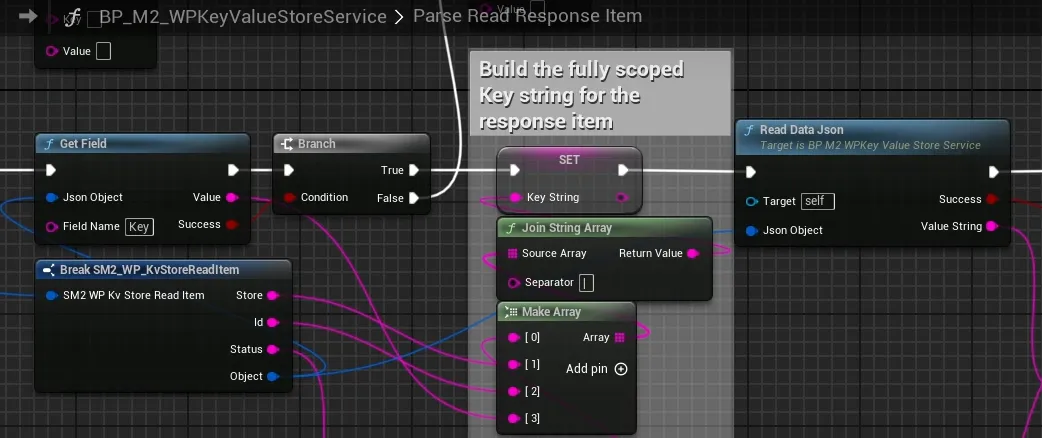
Task: Click the Branch False execution pin
Action: point(413,198)
